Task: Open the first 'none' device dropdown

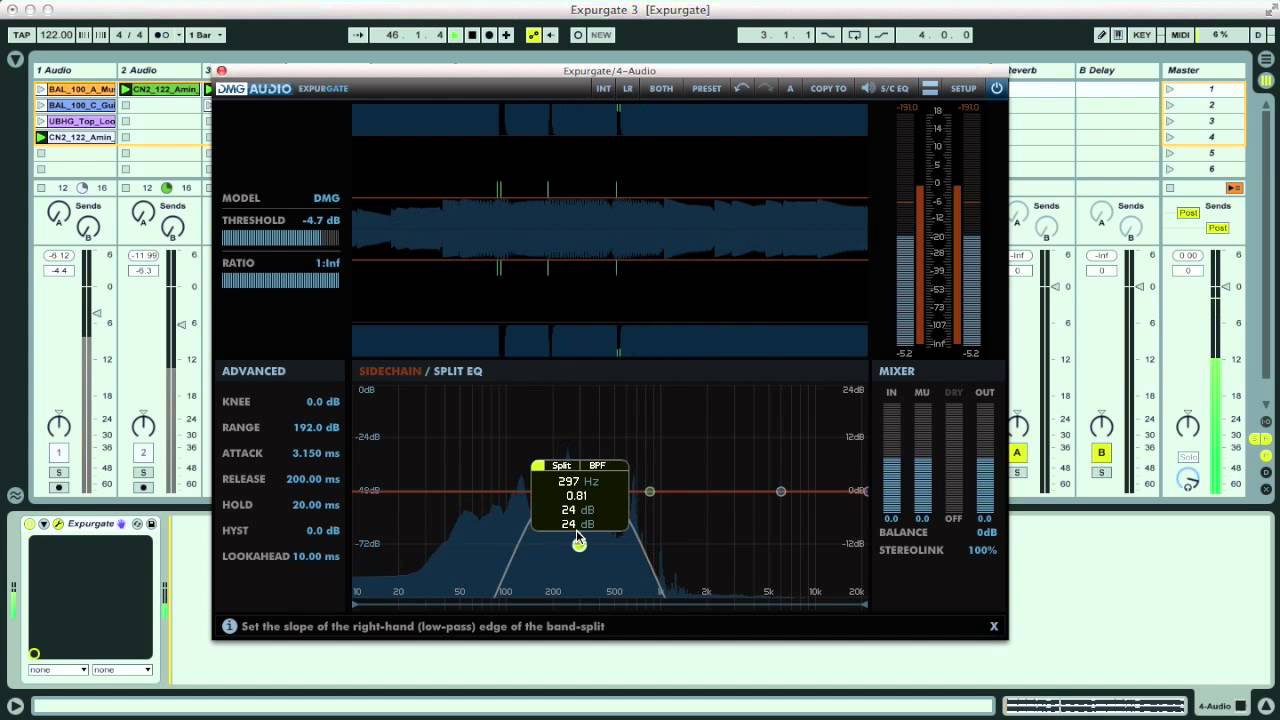Action: tap(58, 670)
